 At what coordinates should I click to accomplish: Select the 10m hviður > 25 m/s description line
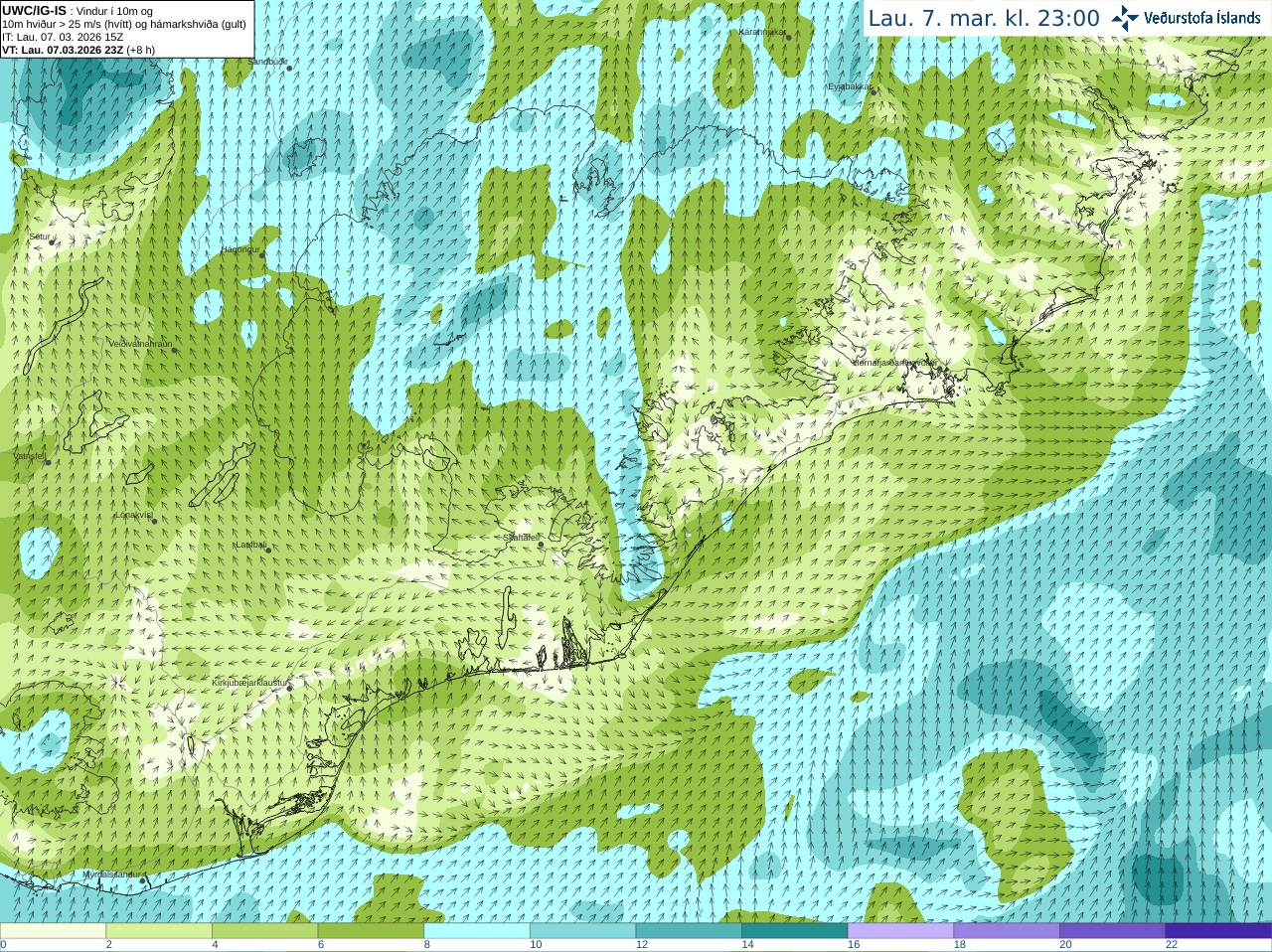tap(124, 24)
